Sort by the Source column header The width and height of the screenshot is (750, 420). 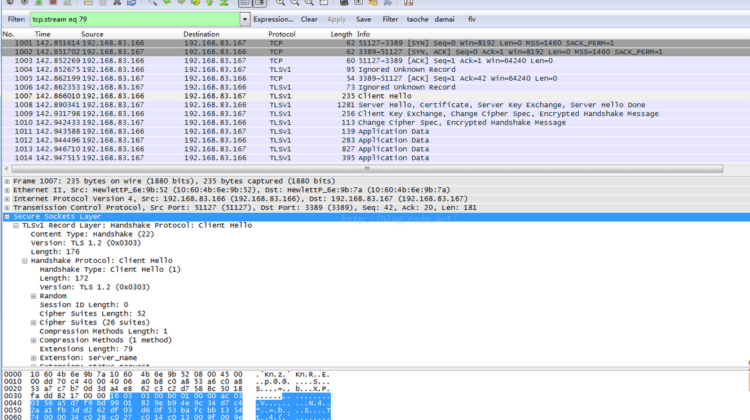tap(92, 34)
